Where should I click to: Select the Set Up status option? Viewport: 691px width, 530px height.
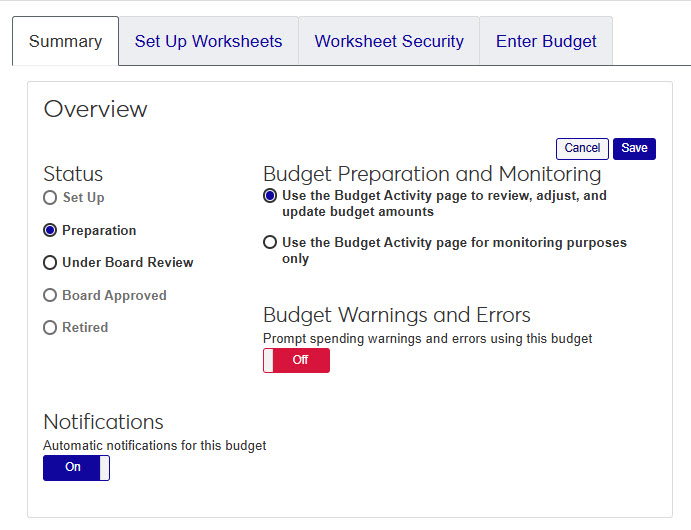click(x=50, y=198)
